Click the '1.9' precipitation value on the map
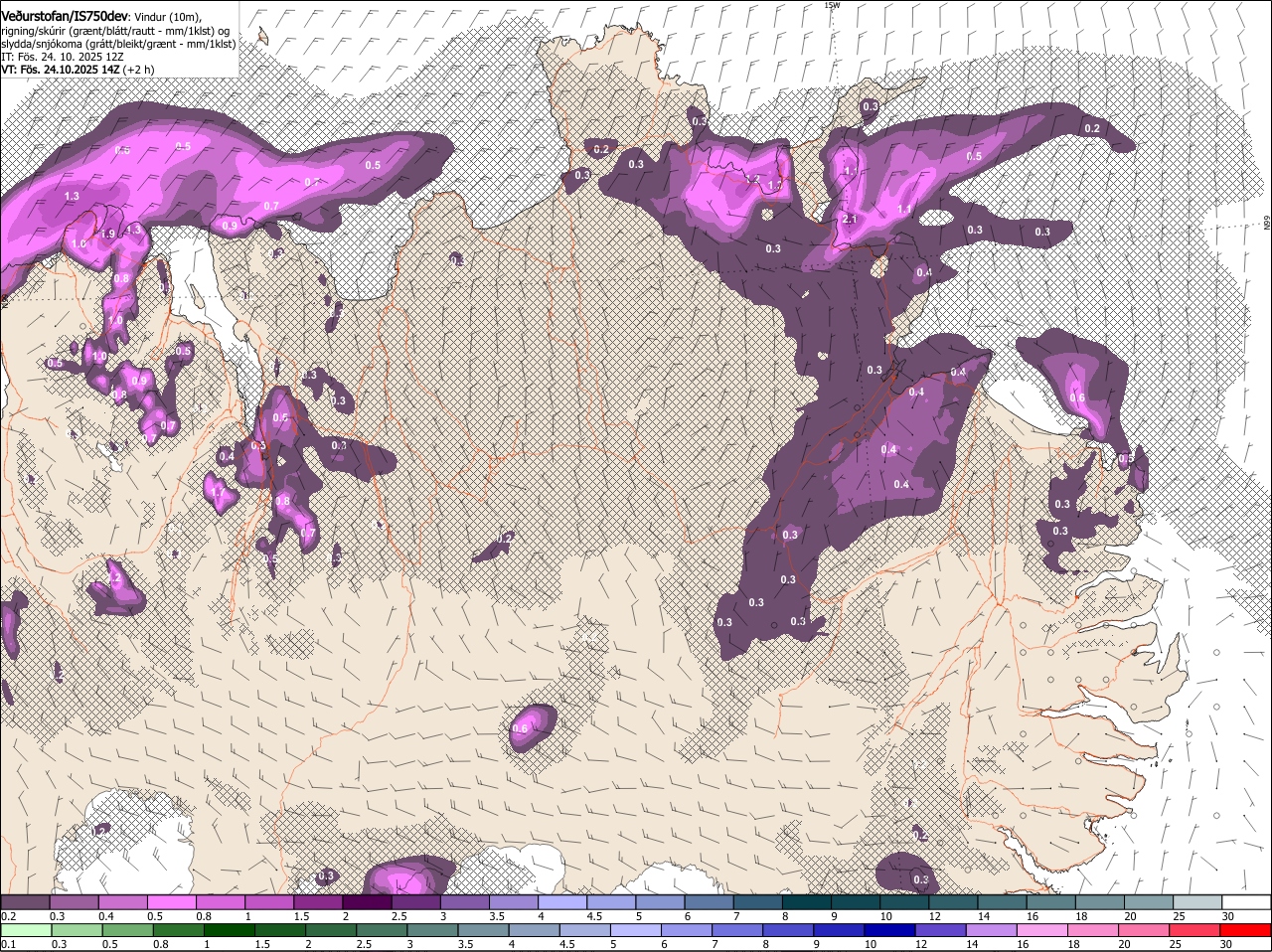The height and width of the screenshot is (952, 1272). pos(109,234)
